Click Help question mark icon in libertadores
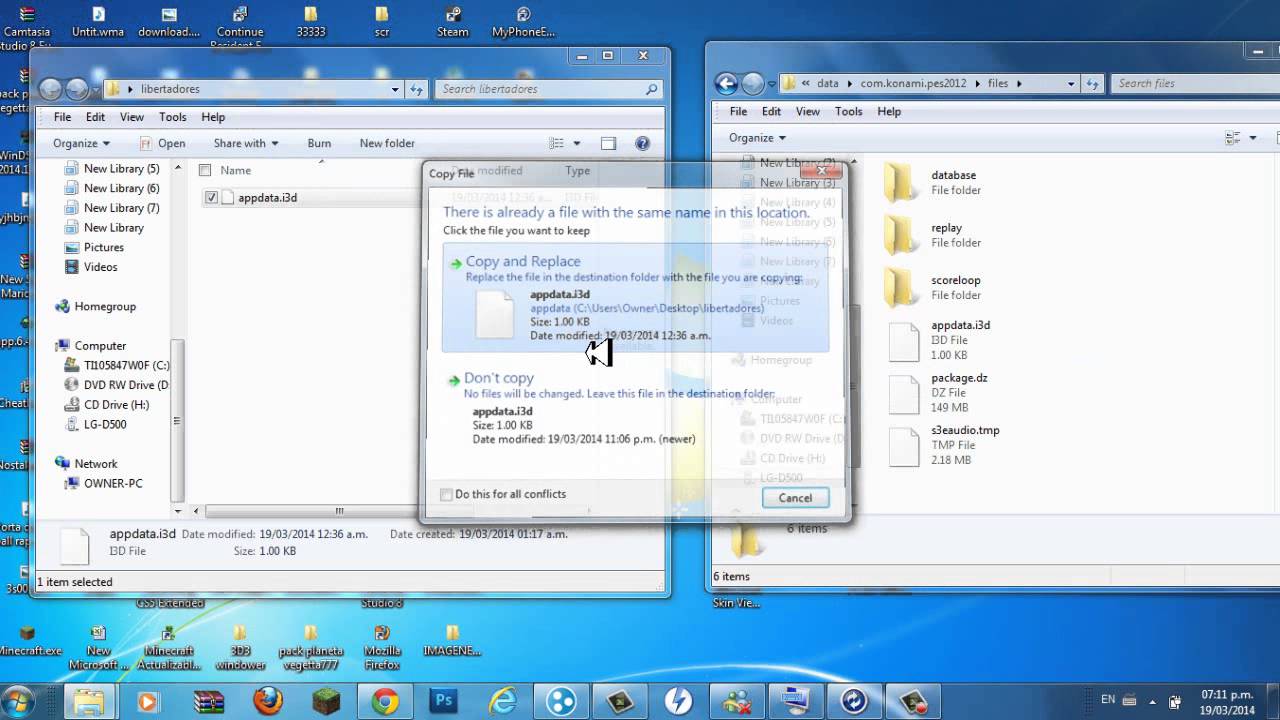The image size is (1280, 720). 643,143
